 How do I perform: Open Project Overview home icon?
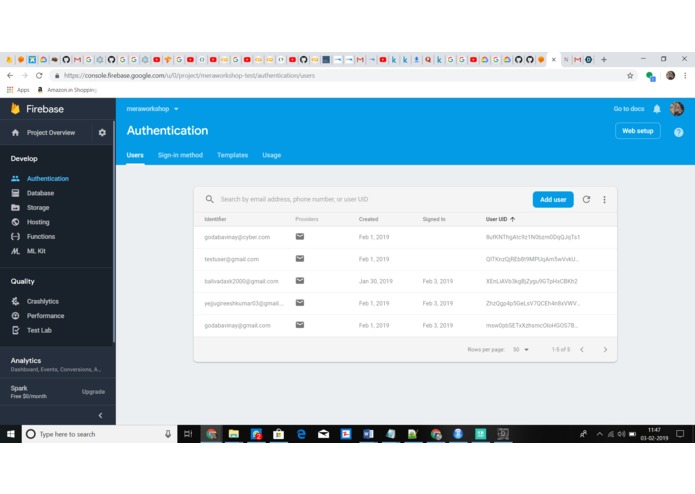coord(16,132)
